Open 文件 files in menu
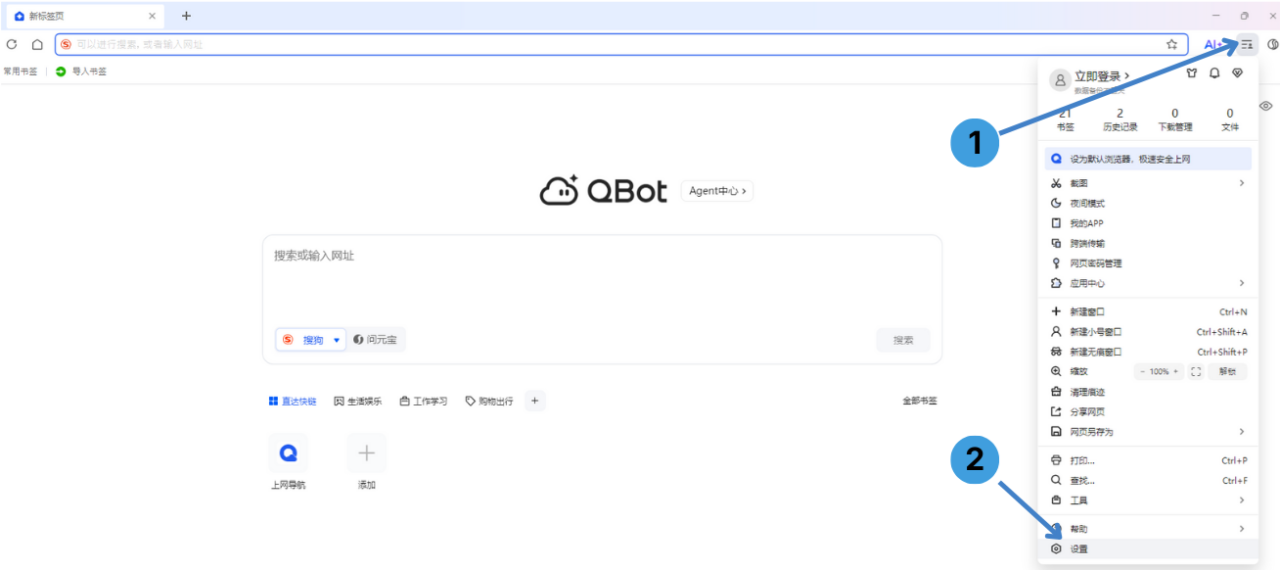This screenshot has height=570, width=1280. click(x=1230, y=120)
